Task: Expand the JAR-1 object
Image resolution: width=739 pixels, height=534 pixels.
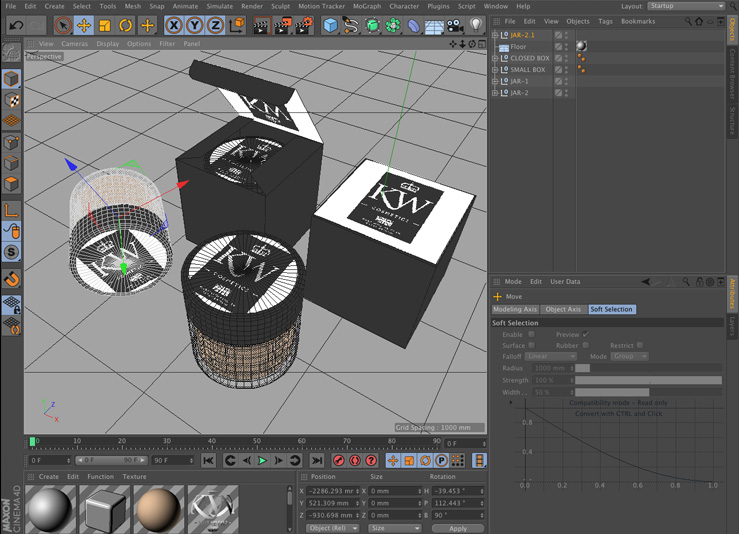Action: pos(495,81)
